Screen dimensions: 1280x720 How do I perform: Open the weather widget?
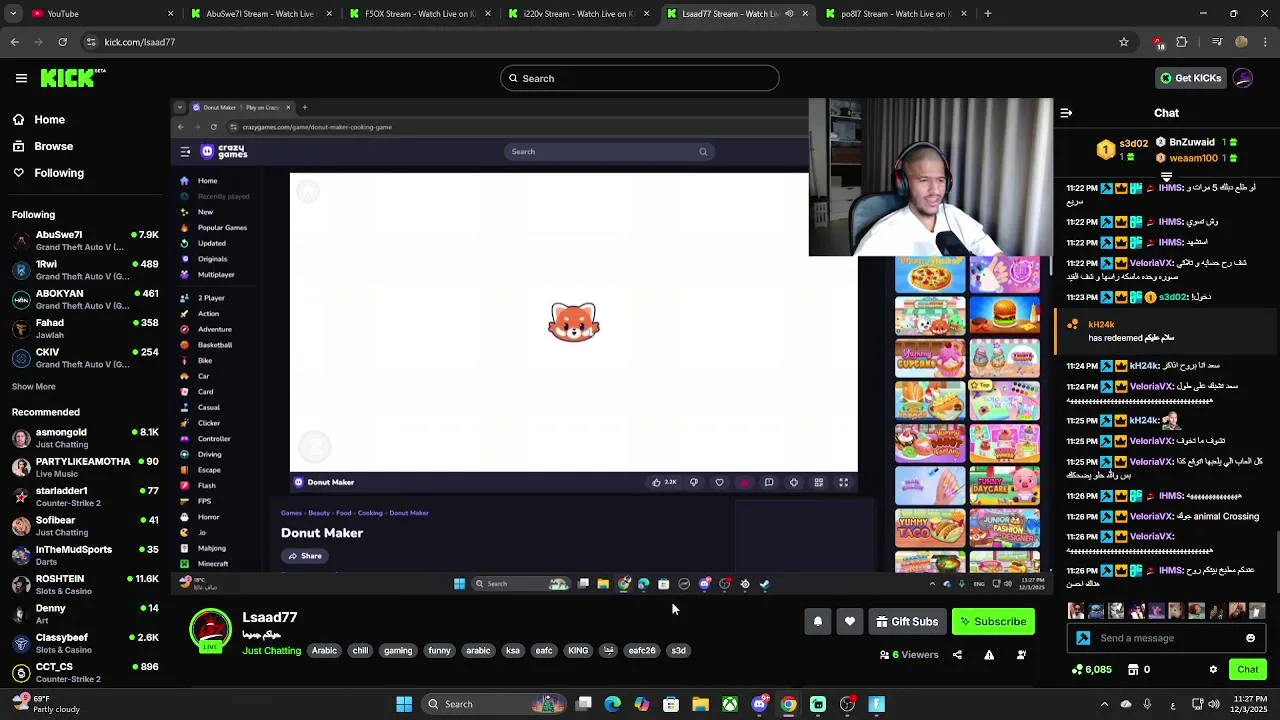pos(48,704)
